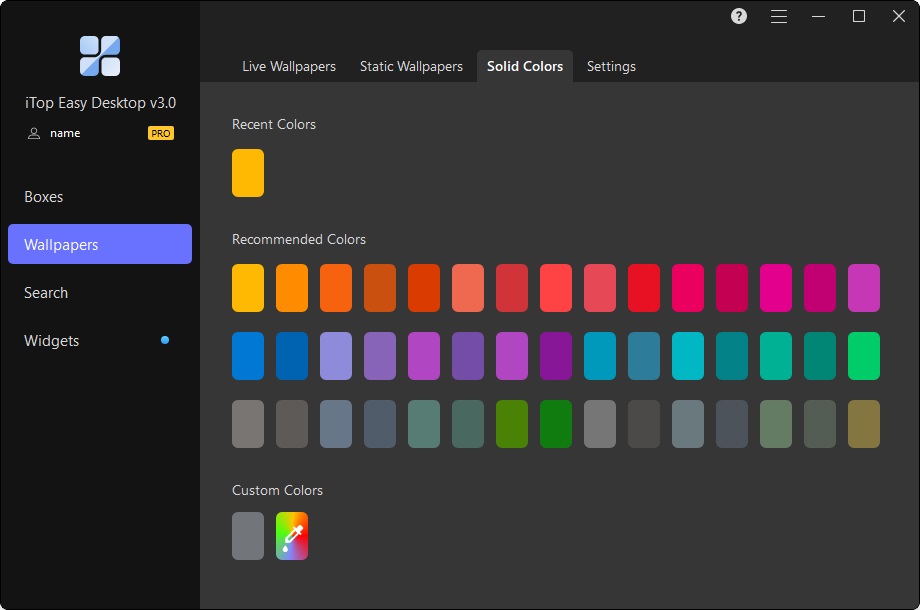Select the Solid Colors tab
Screen dimensions: 920x610
click(x=525, y=66)
